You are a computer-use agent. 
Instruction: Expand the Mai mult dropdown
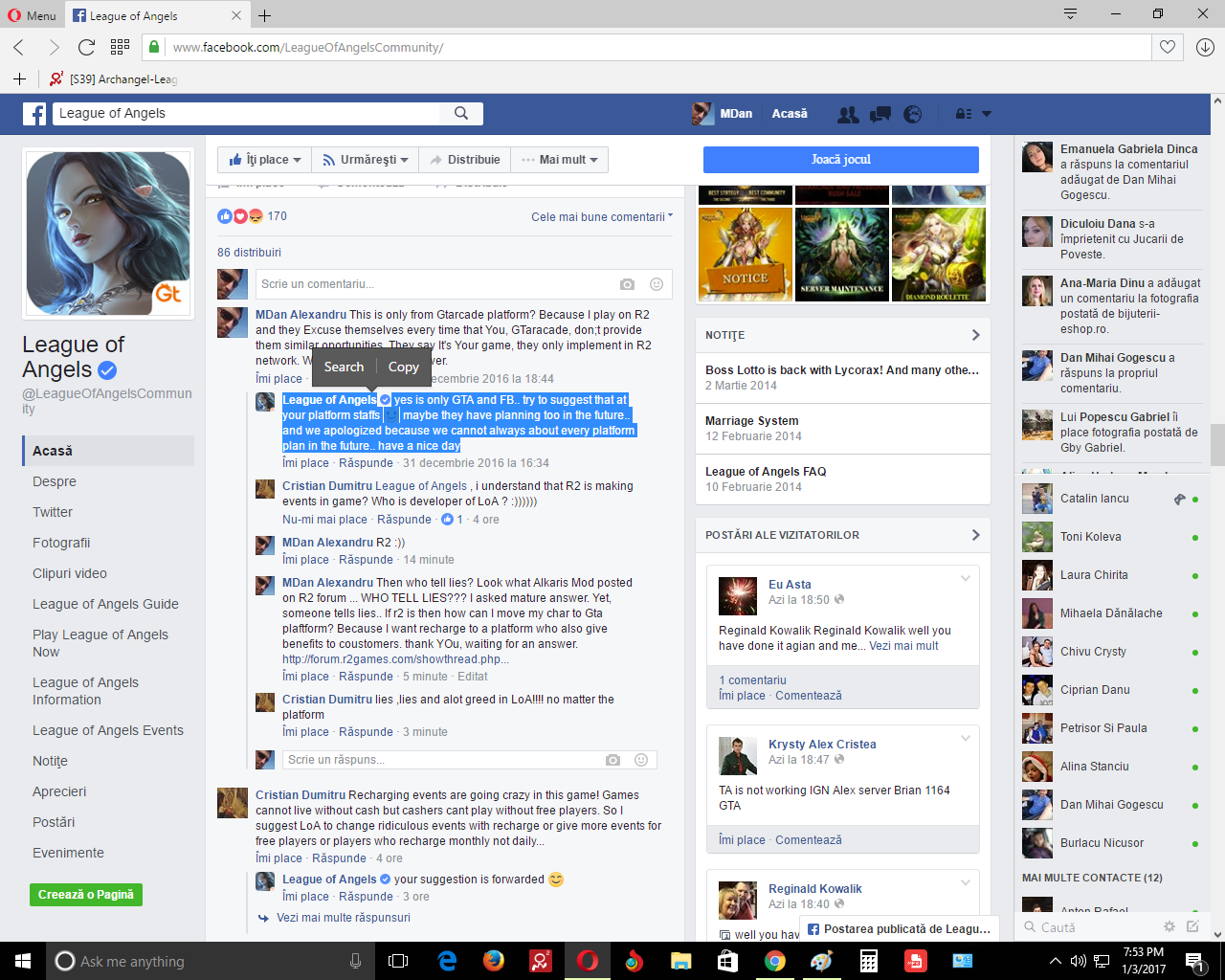click(x=560, y=160)
